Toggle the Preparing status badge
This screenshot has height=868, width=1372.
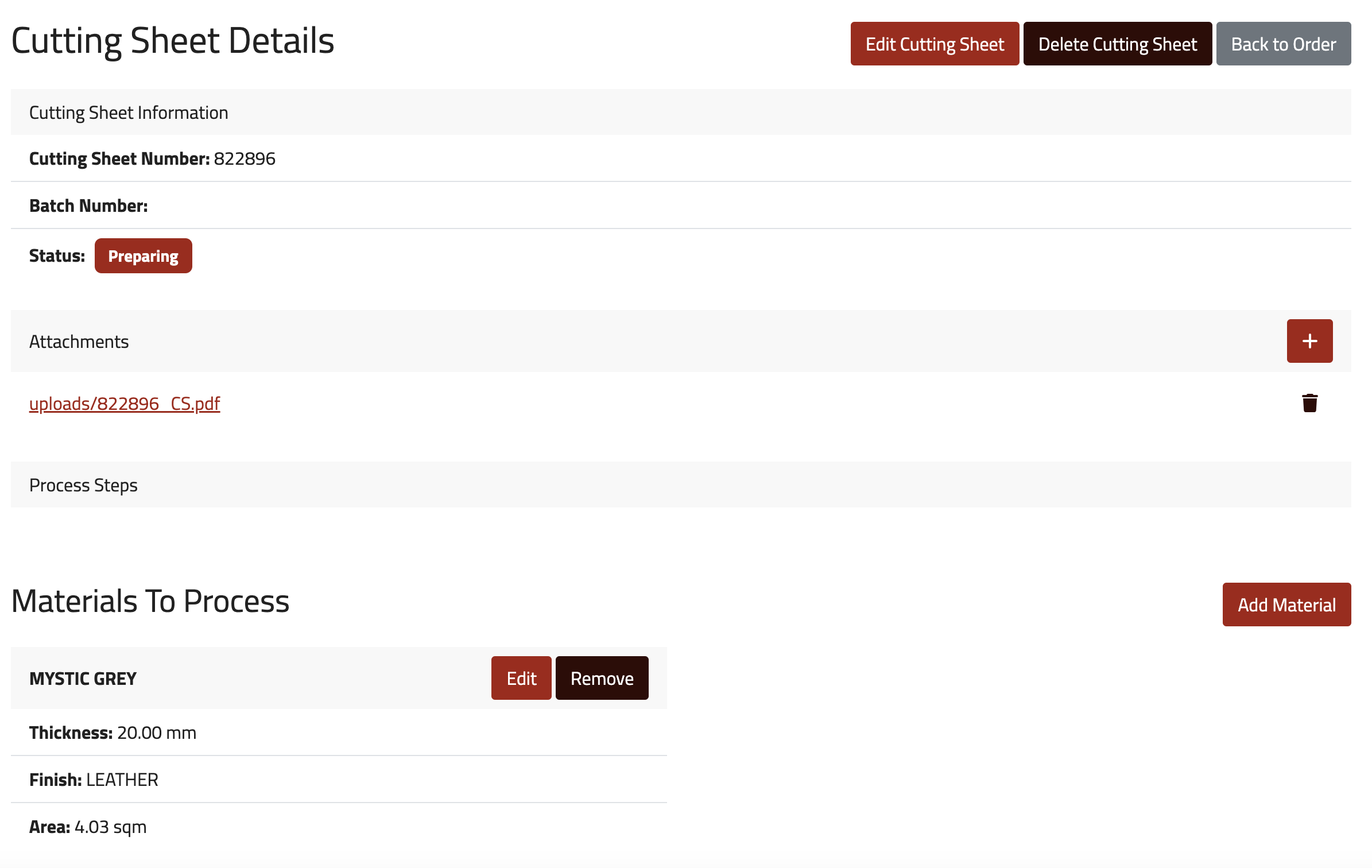[x=143, y=255]
